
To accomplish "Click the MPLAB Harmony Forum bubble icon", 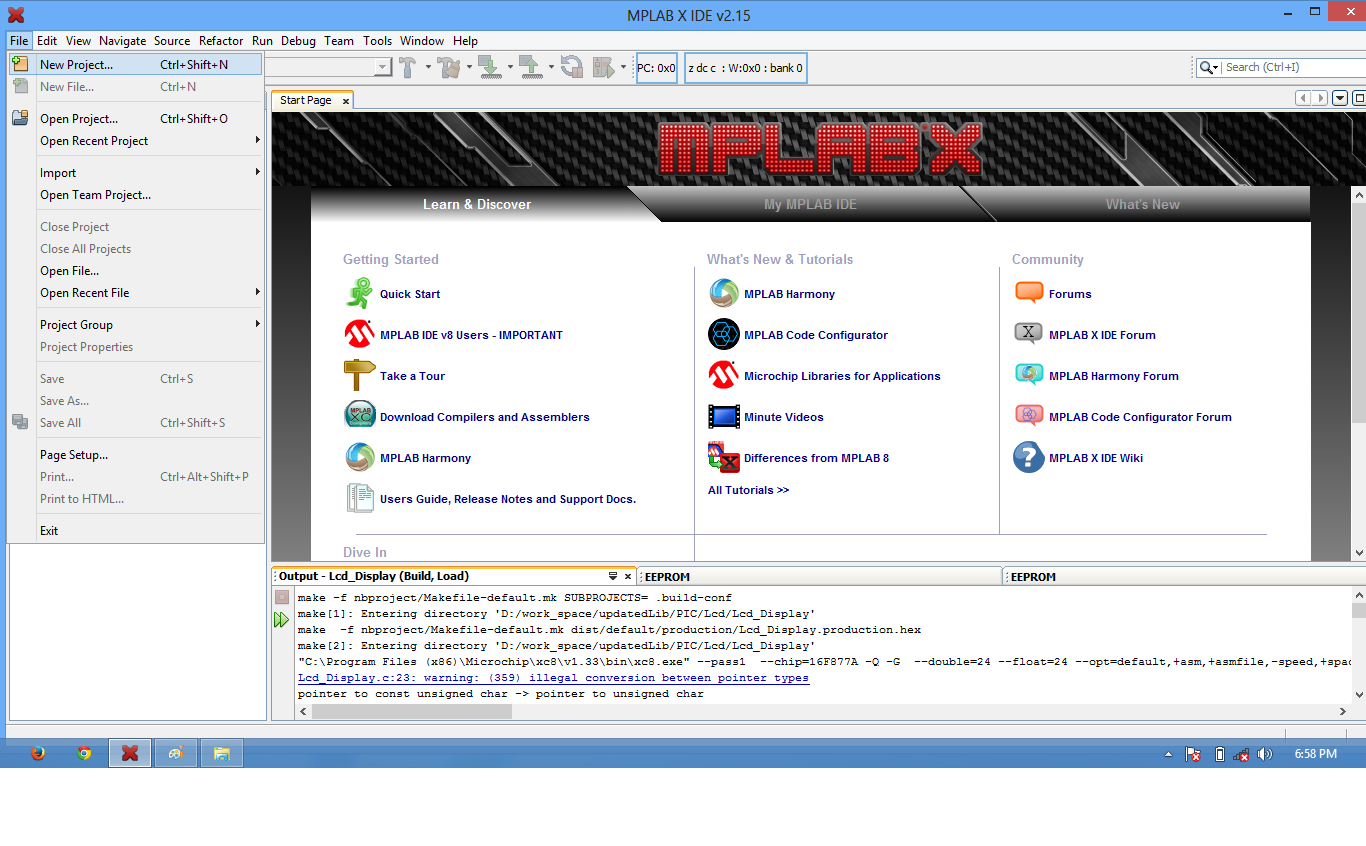I will point(1029,375).
